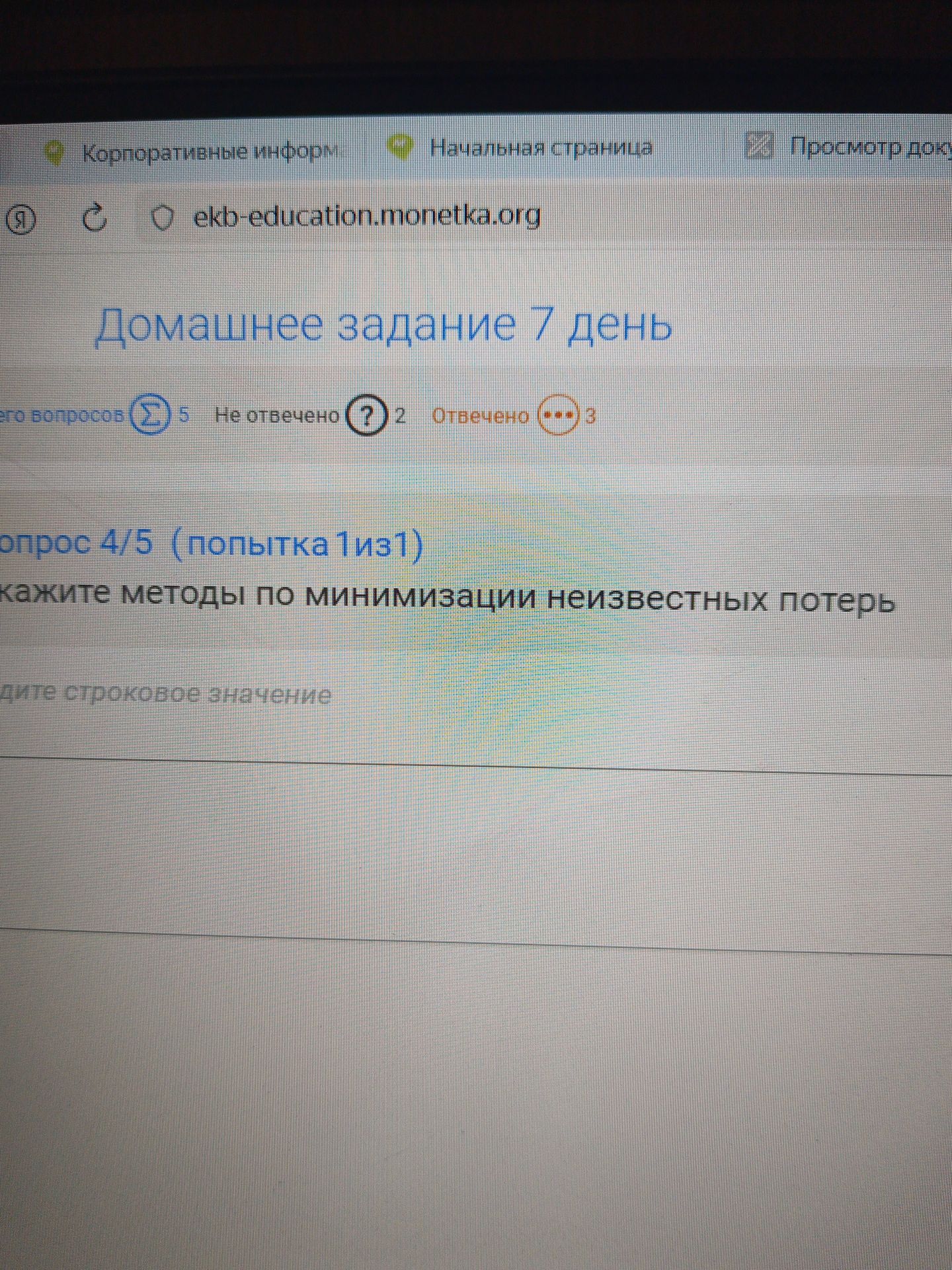Click the Не отвечено label

click(x=277, y=415)
